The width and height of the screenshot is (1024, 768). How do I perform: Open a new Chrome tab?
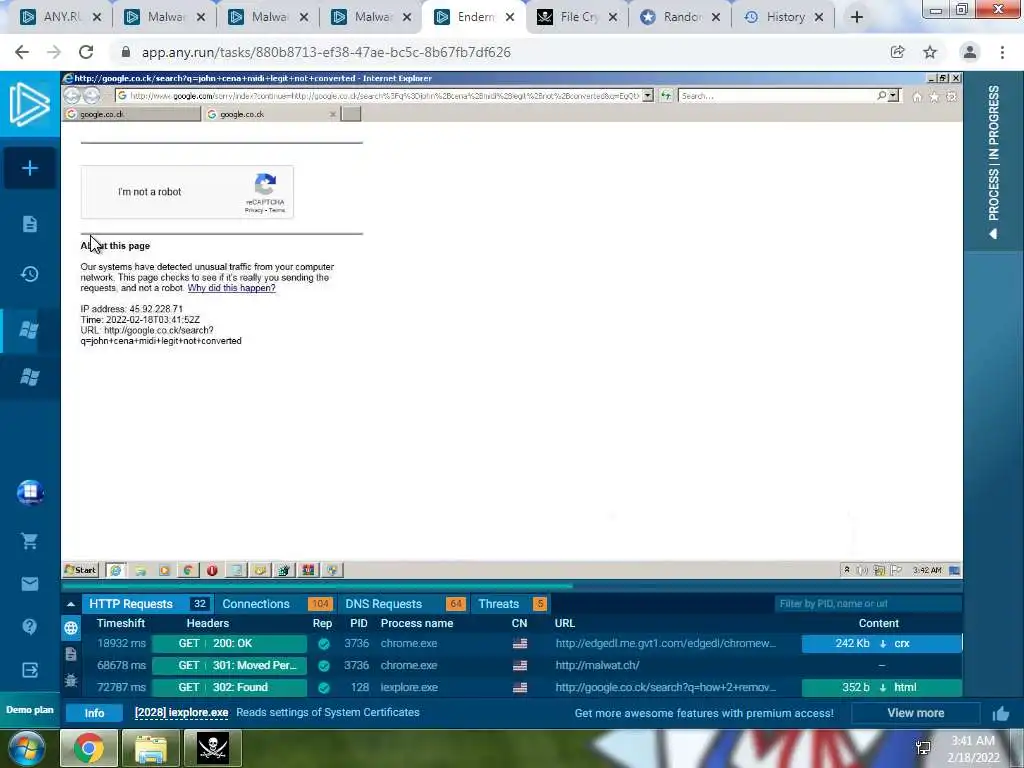(x=857, y=17)
